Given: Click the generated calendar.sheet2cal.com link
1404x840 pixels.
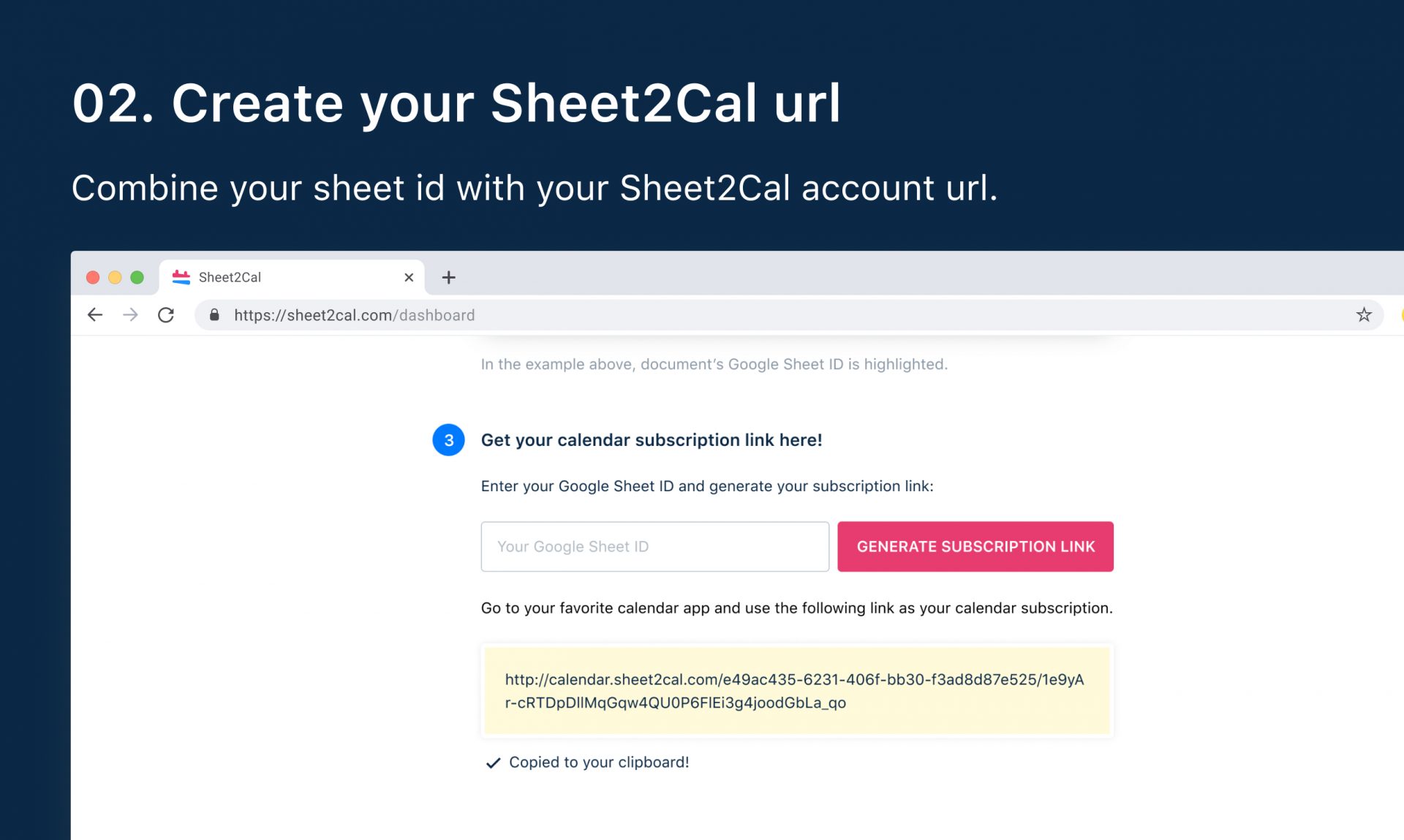Looking at the screenshot, I should point(794,691).
